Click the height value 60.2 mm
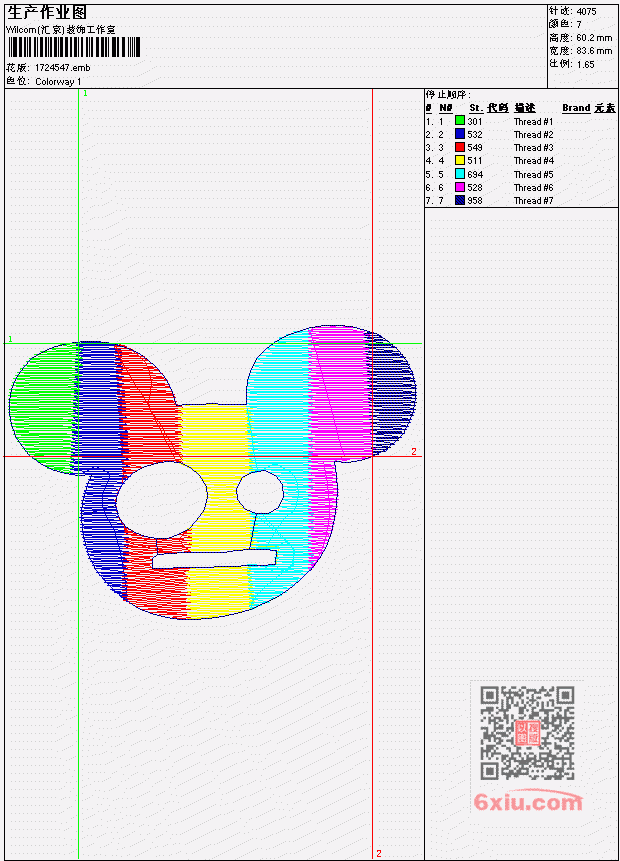 [594, 37]
